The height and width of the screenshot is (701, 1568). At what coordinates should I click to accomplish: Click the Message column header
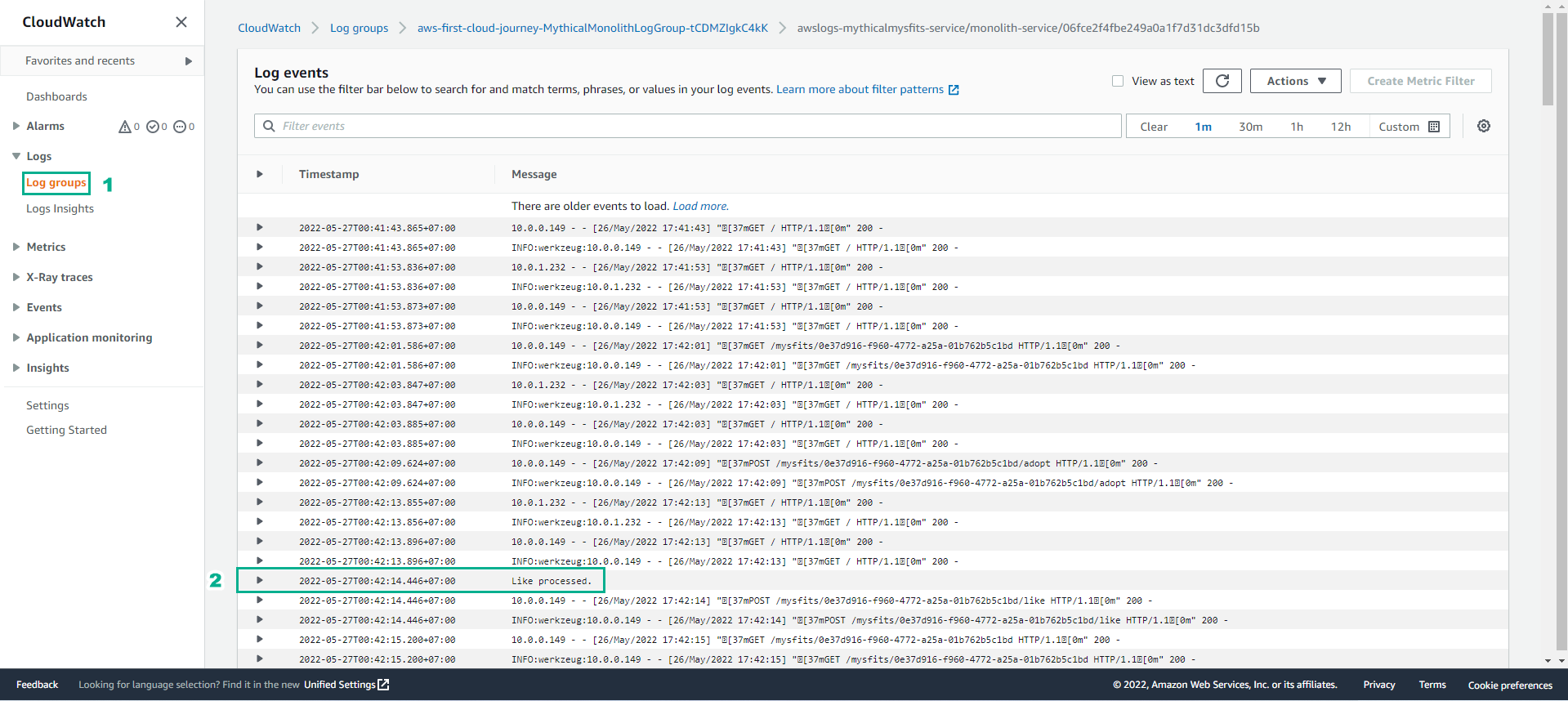(x=534, y=174)
